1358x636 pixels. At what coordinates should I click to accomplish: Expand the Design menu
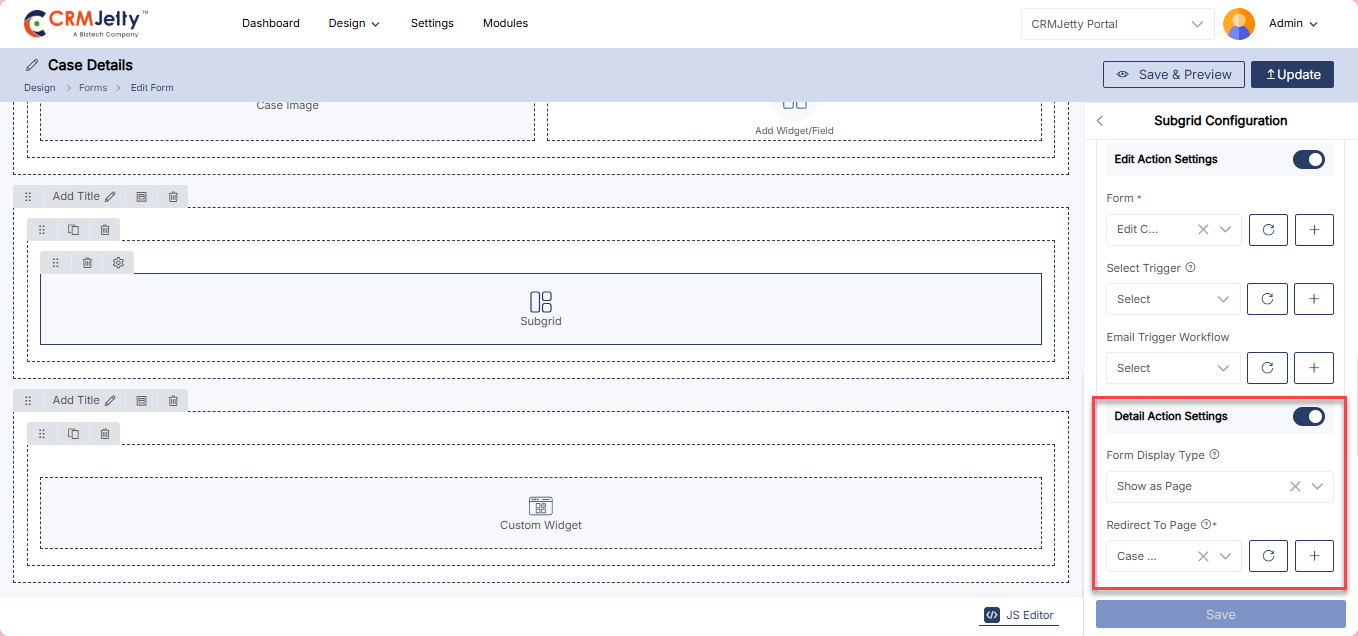tap(354, 23)
